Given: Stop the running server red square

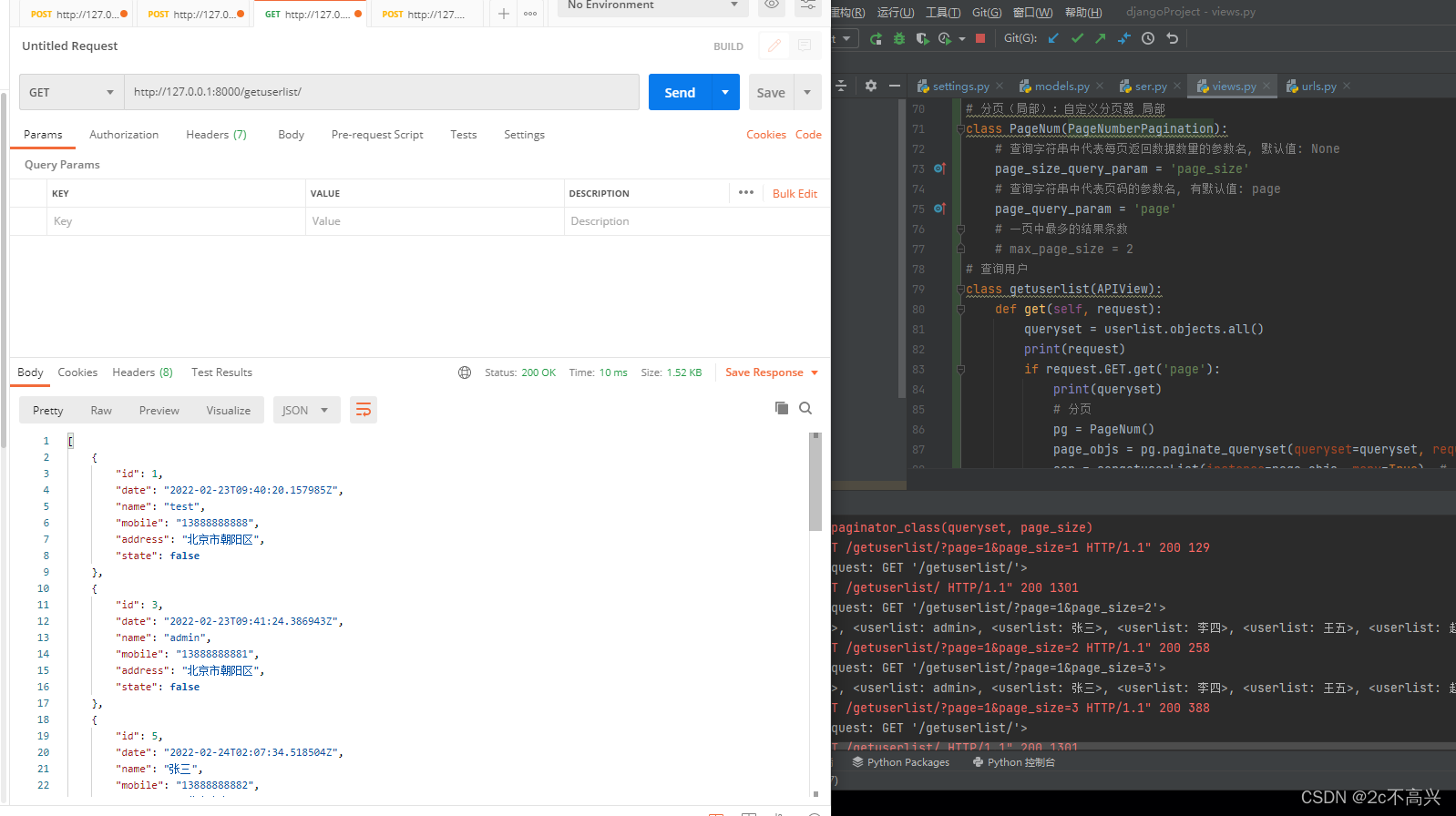Looking at the screenshot, I should point(980,38).
